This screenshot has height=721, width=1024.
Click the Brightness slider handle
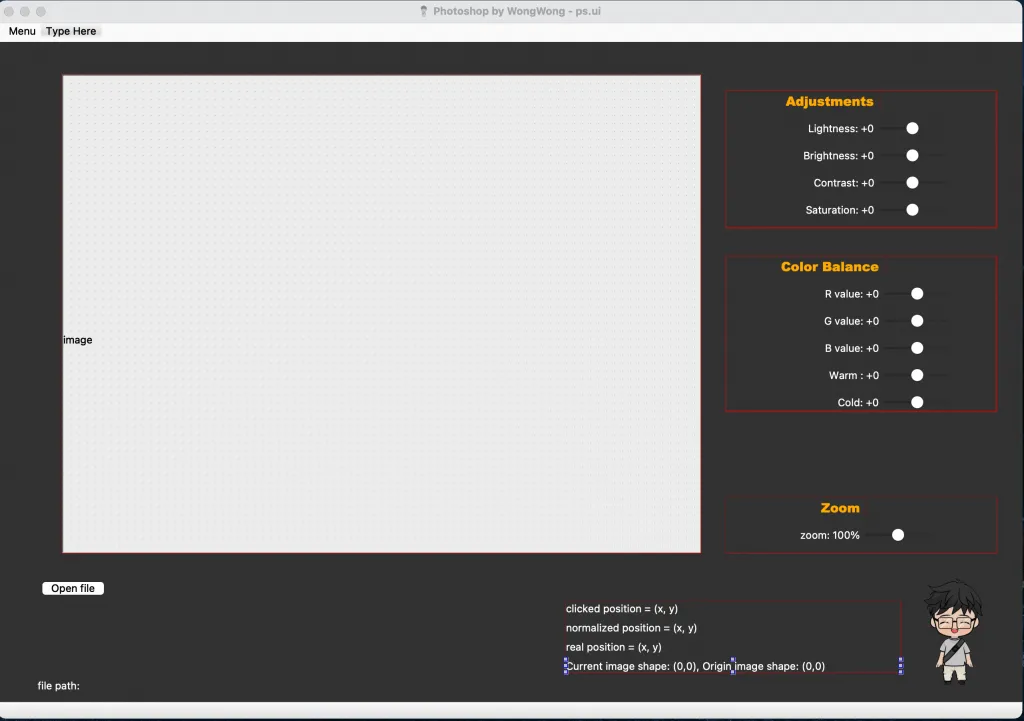click(912, 155)
